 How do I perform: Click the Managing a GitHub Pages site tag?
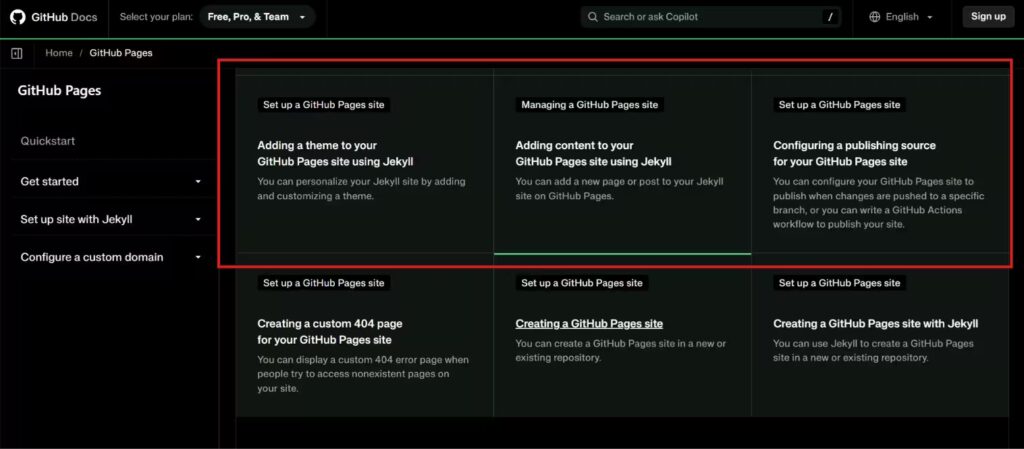pos(590,105)
